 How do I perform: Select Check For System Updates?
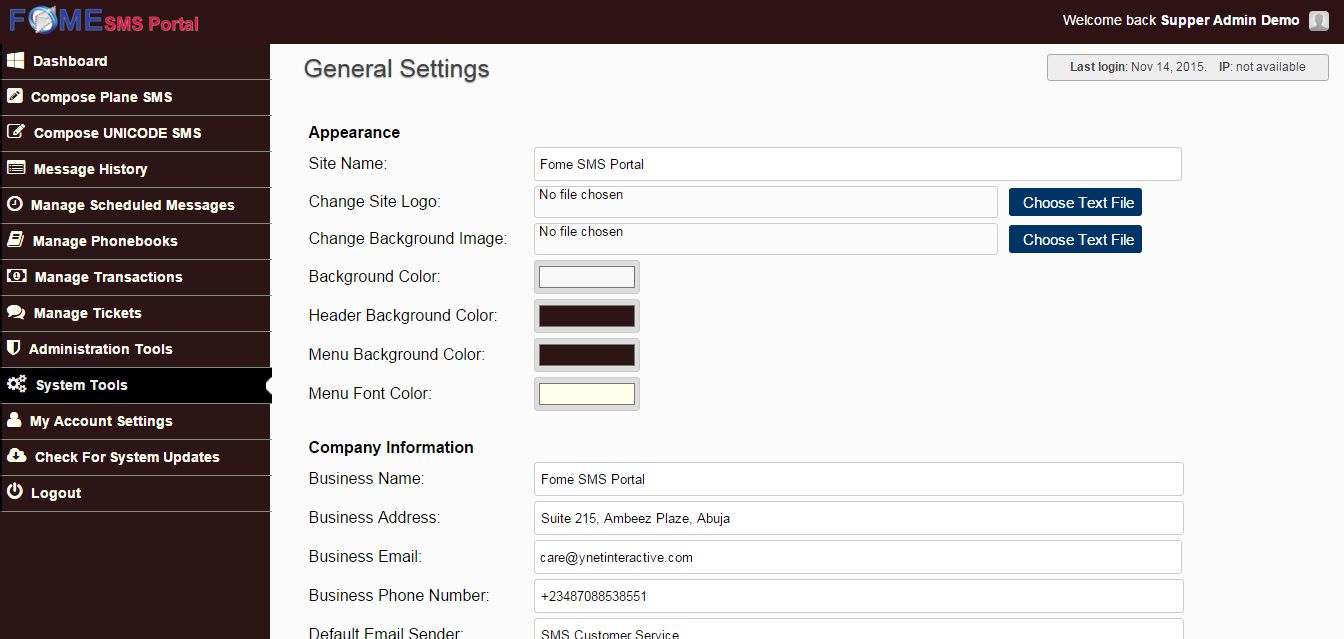(x=127, y=457)
